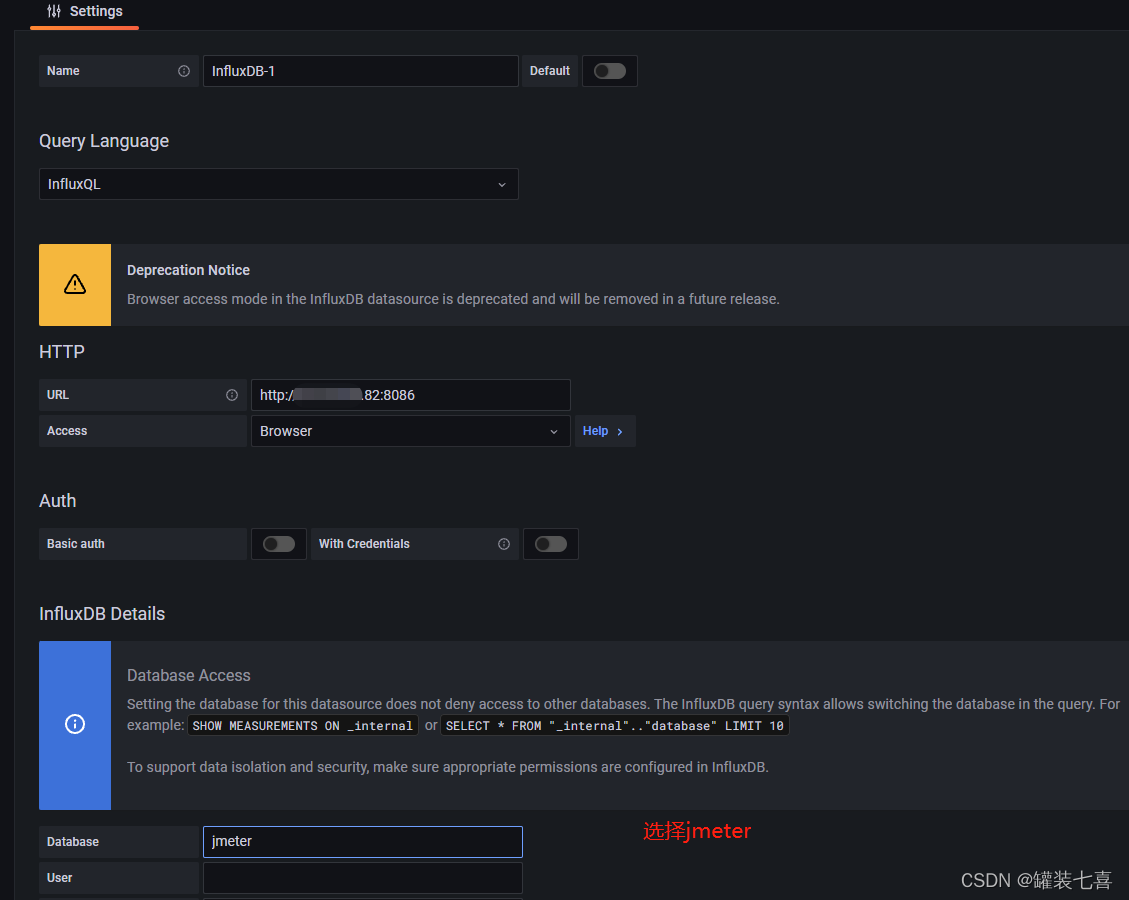Enable the Basic auth toggle

tap(279, 544)
